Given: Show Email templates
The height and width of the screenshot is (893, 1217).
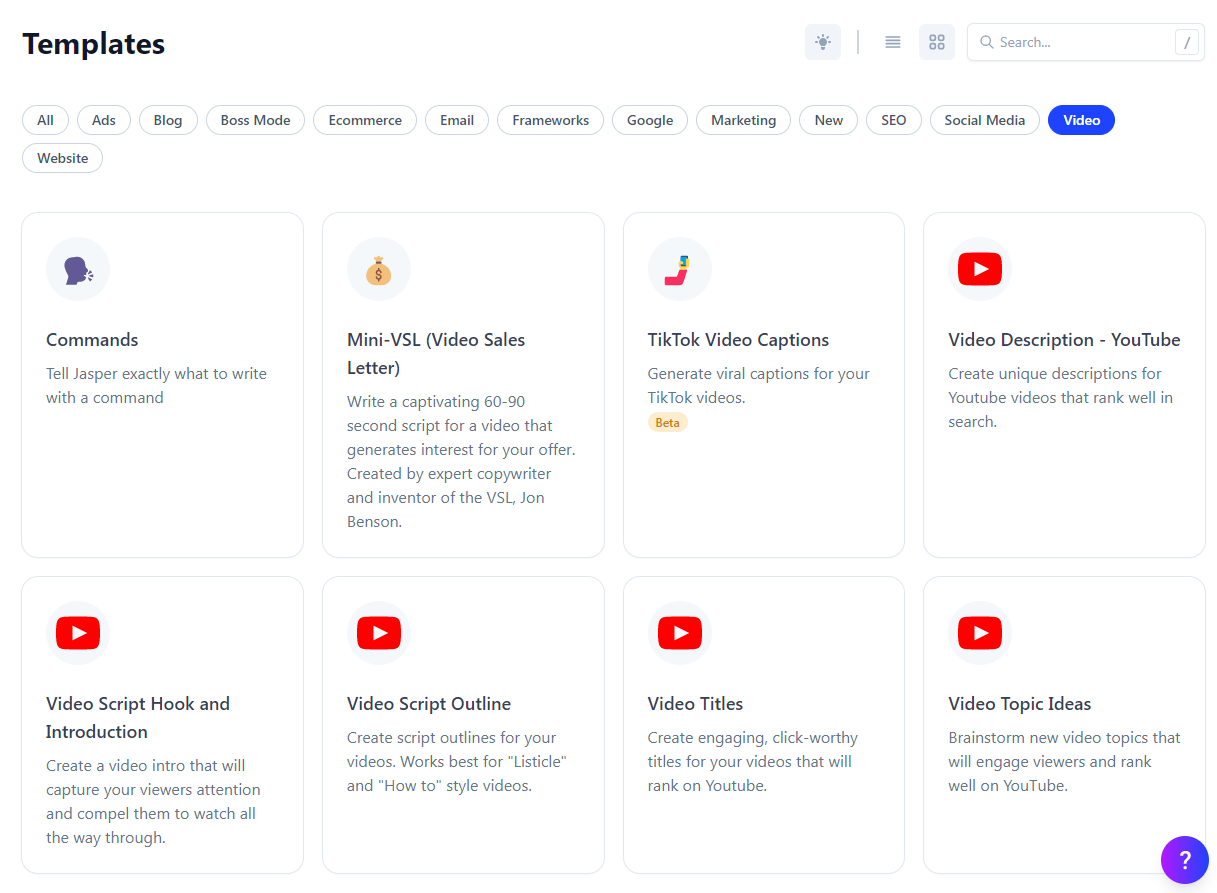Looking at the screenshot, I should [457, 120].
